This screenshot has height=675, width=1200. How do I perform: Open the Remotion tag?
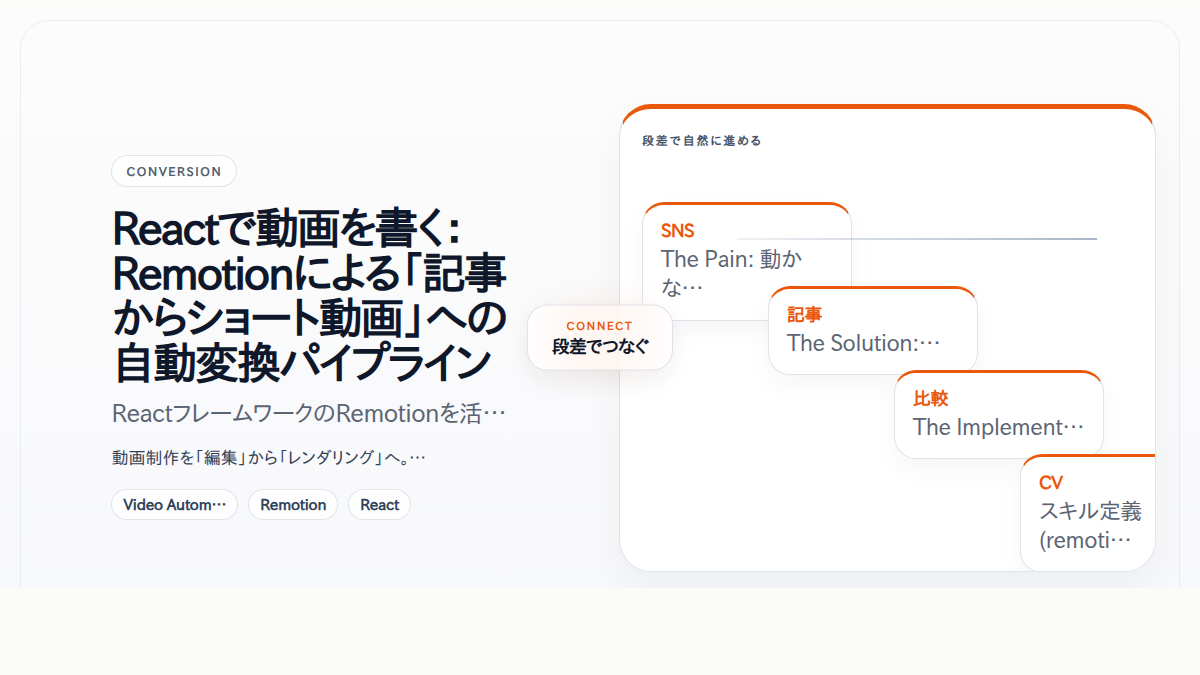(x=293, y=504)
